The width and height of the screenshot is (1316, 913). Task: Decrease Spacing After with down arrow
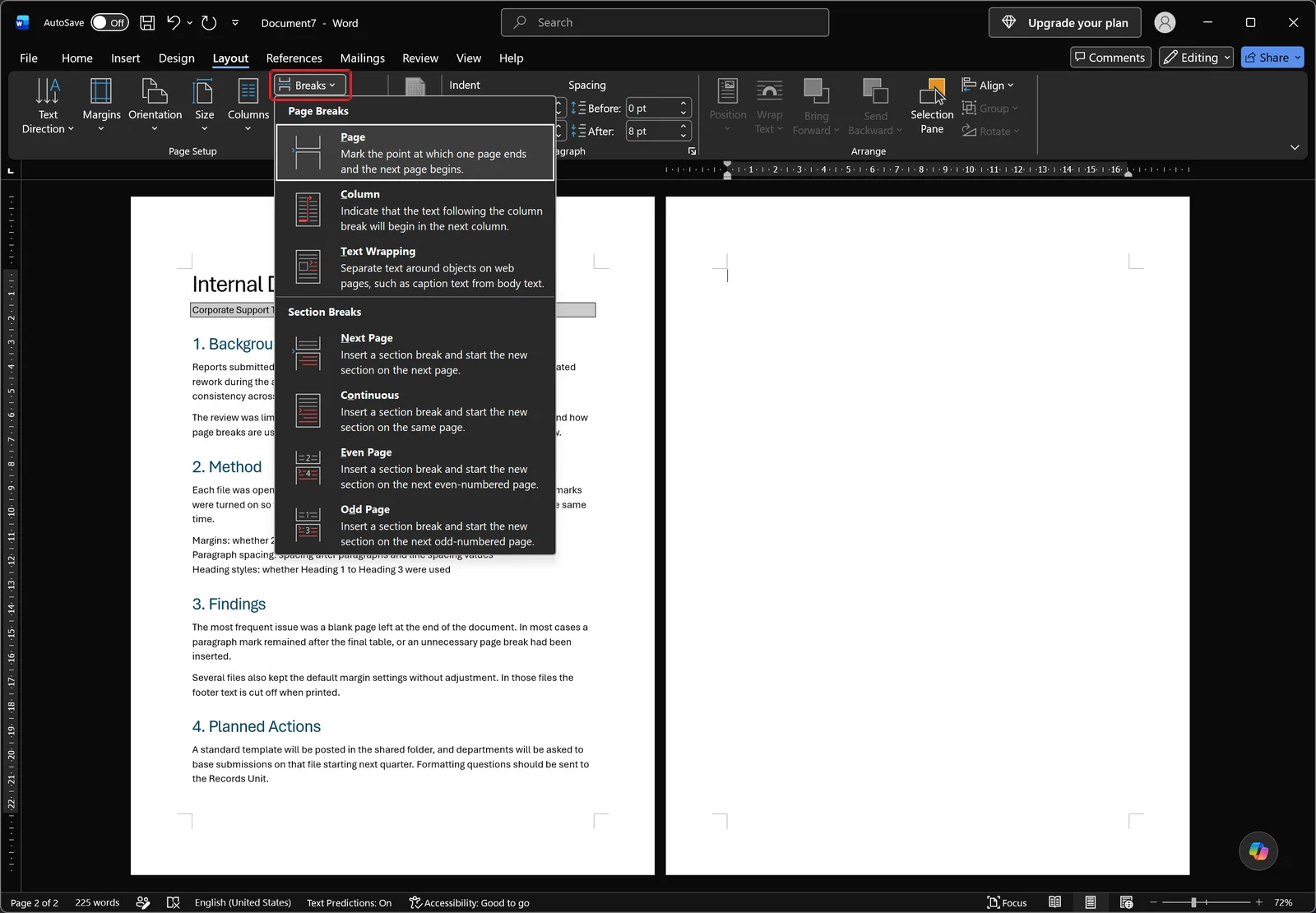[683, 135]
